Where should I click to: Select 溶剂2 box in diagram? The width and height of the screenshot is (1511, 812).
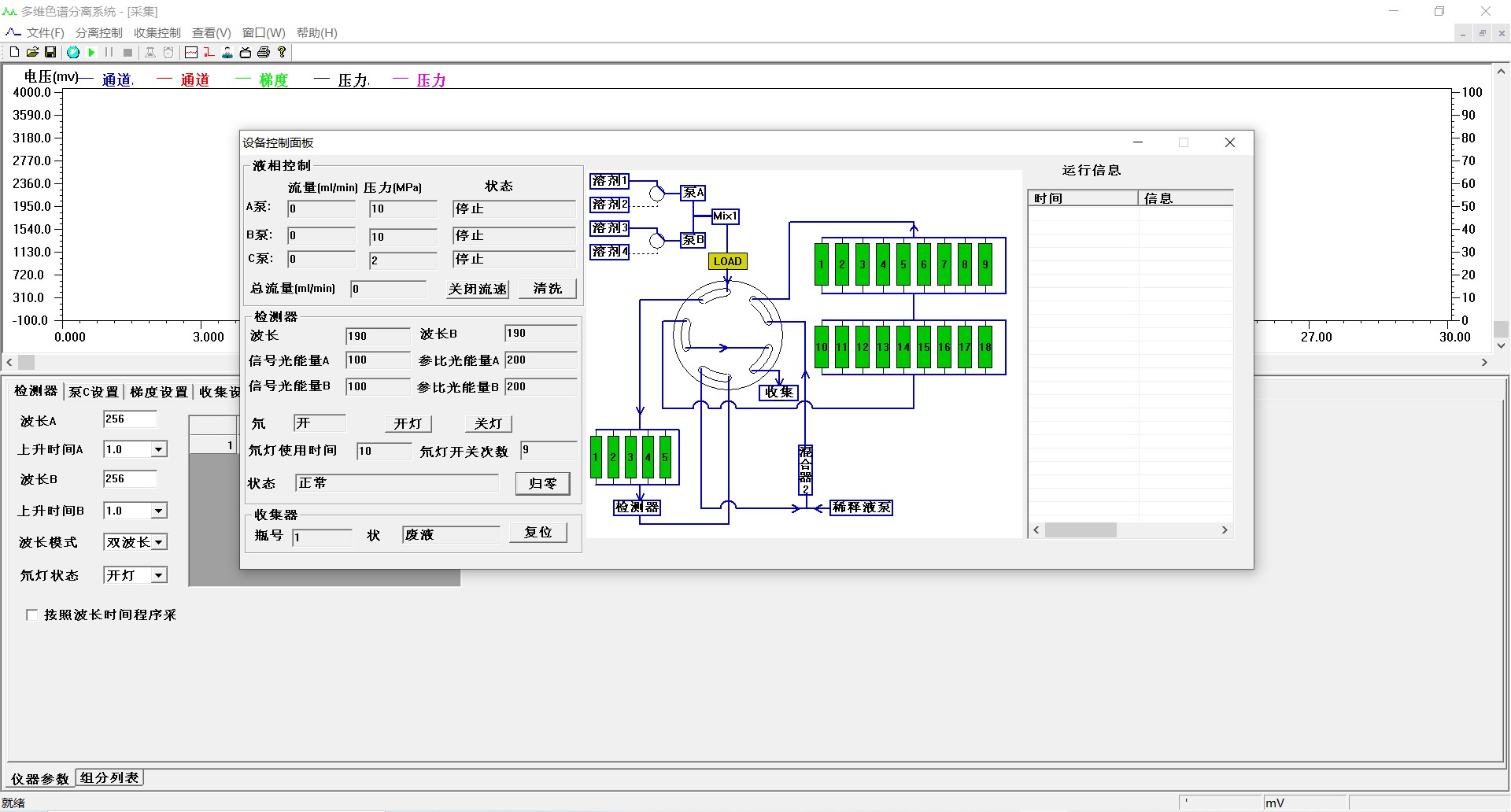click(x=610, y=205)
